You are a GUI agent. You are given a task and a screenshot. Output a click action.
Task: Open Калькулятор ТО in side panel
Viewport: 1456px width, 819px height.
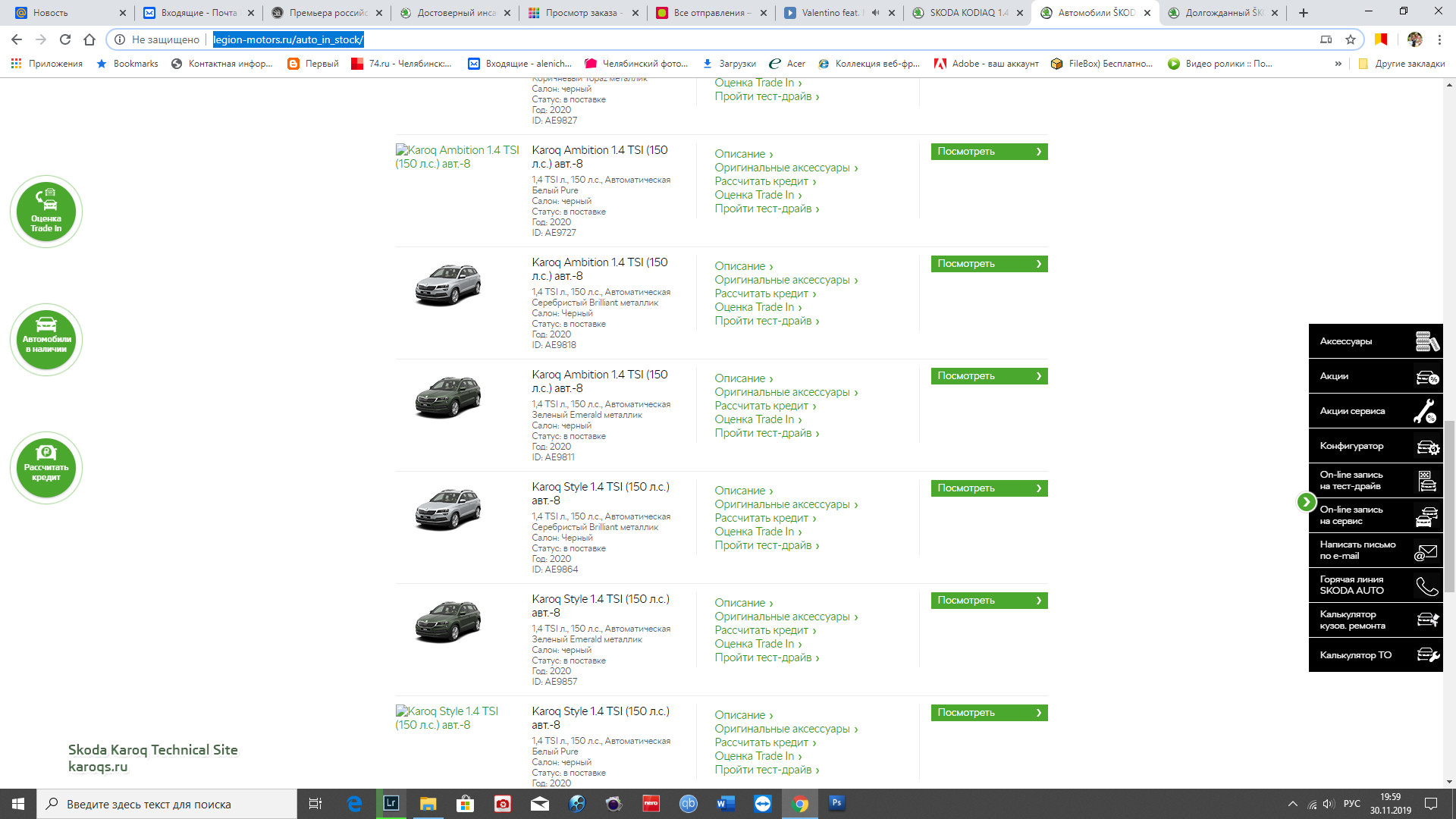point(1375,655)
